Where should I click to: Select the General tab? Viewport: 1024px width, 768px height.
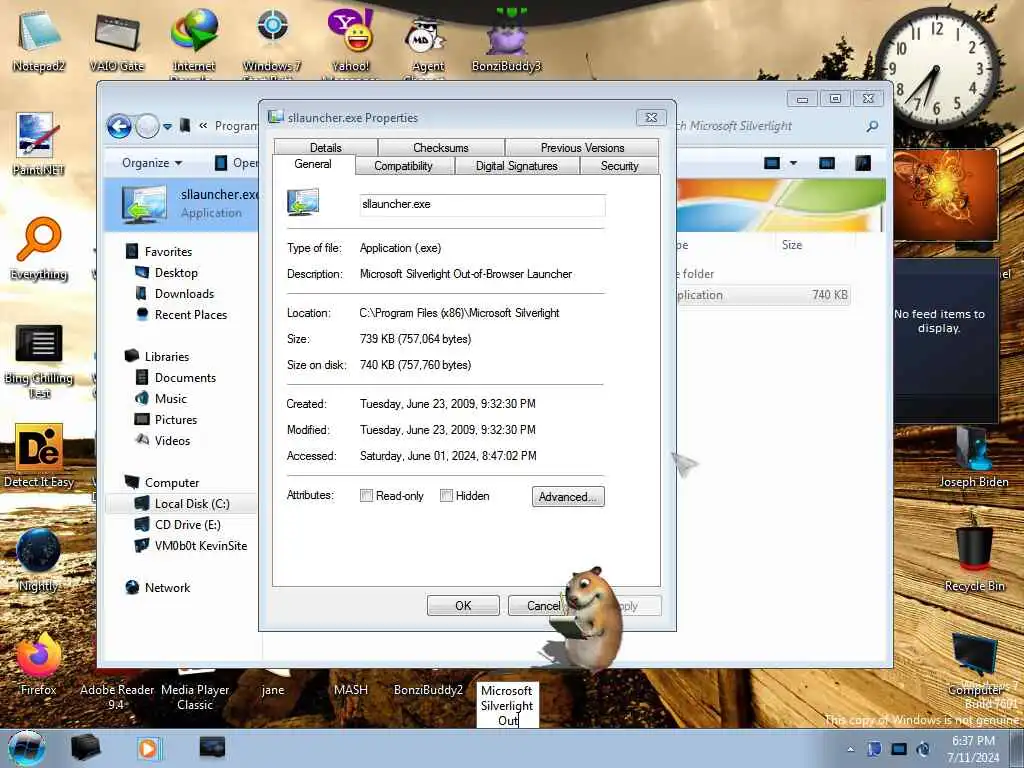tap(313, 165)
